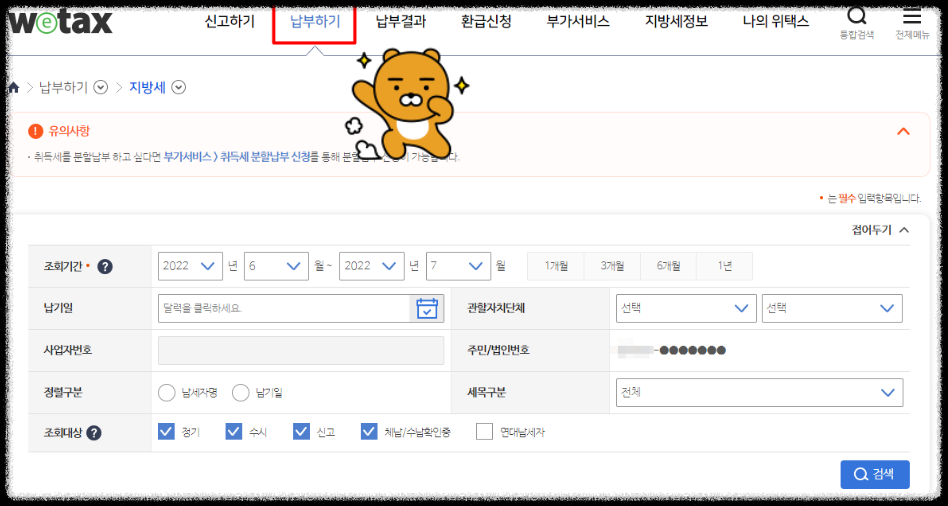This screenshot has height=506, width=948.
Task: Click the wetax logo
Action: [x=60, y=22]
